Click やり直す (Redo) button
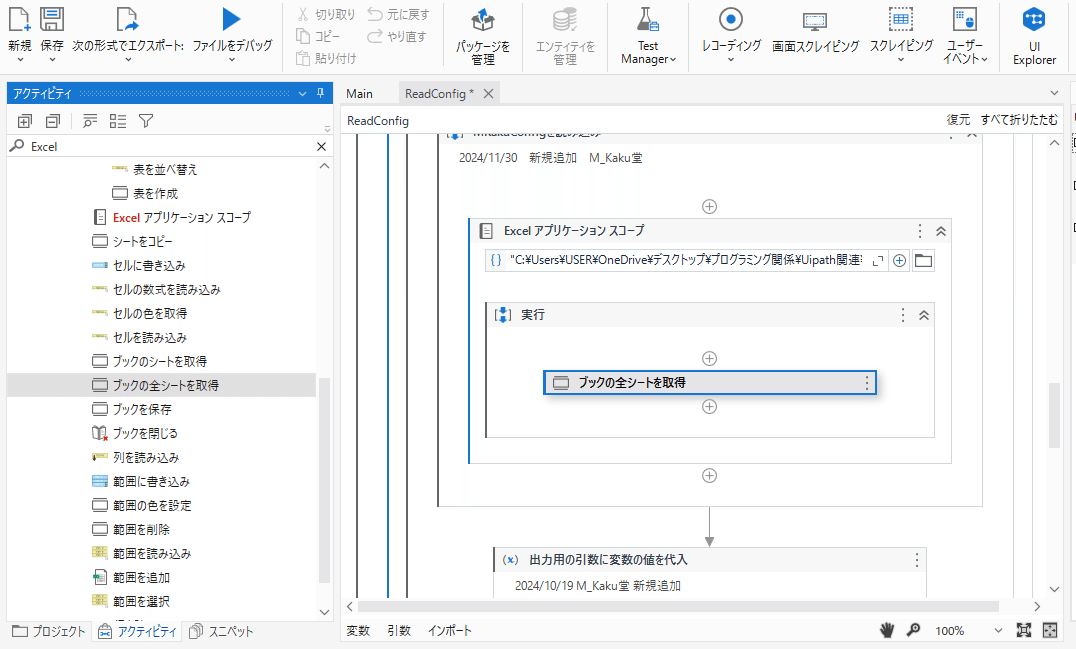This screenshot has height=649, width=1076. point(397,36)
